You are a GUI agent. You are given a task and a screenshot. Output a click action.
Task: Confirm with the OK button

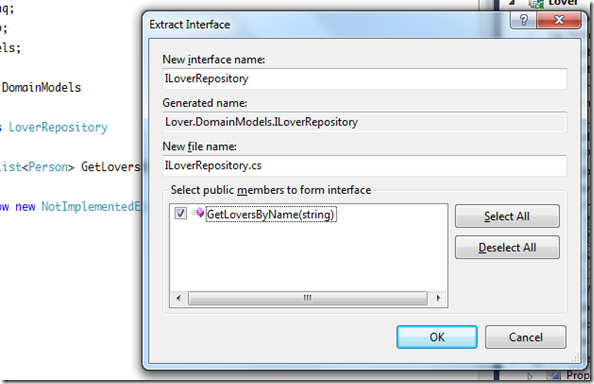(x=437, y=337)
